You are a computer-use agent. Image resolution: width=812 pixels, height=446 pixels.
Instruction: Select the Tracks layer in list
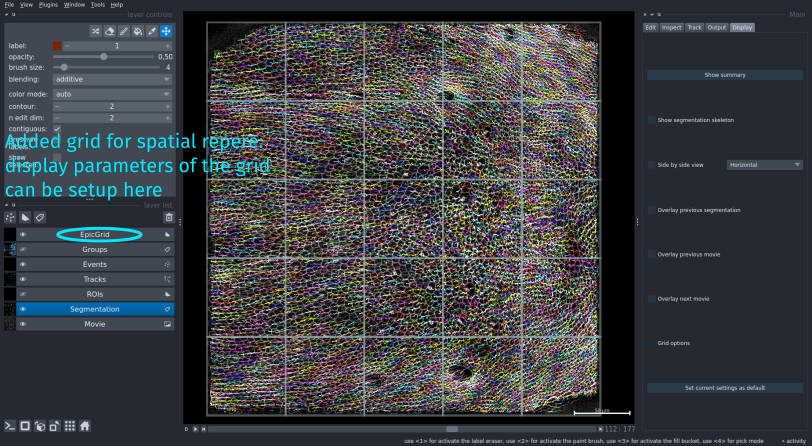pyautogui.click(x=95, y=279)
